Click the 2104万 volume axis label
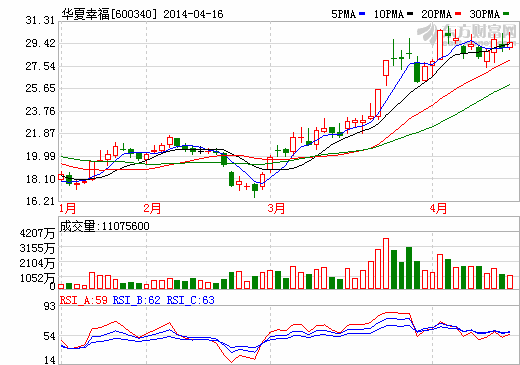 click(37, 263)
